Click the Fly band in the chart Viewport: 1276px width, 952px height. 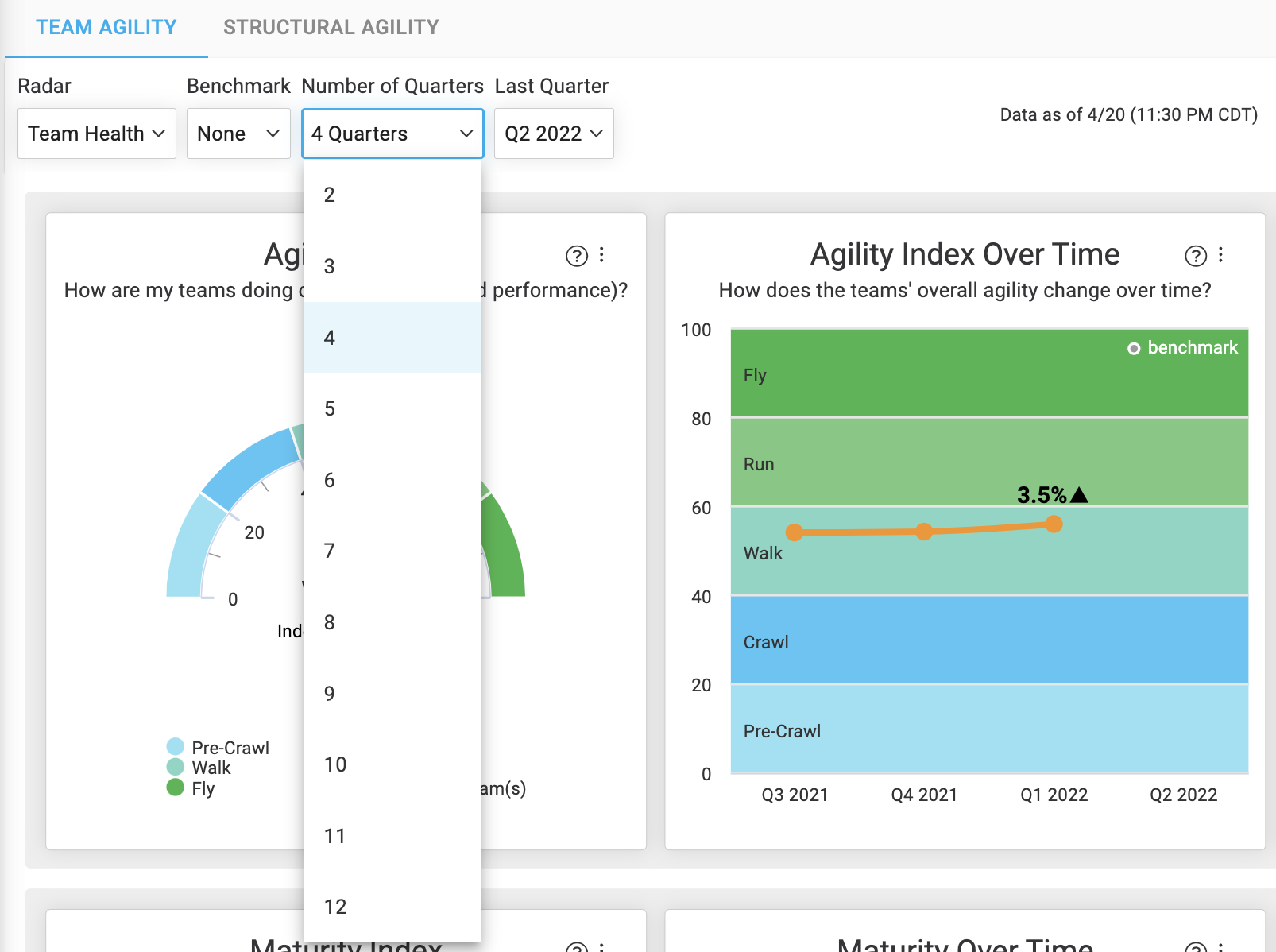click(989, 373)
